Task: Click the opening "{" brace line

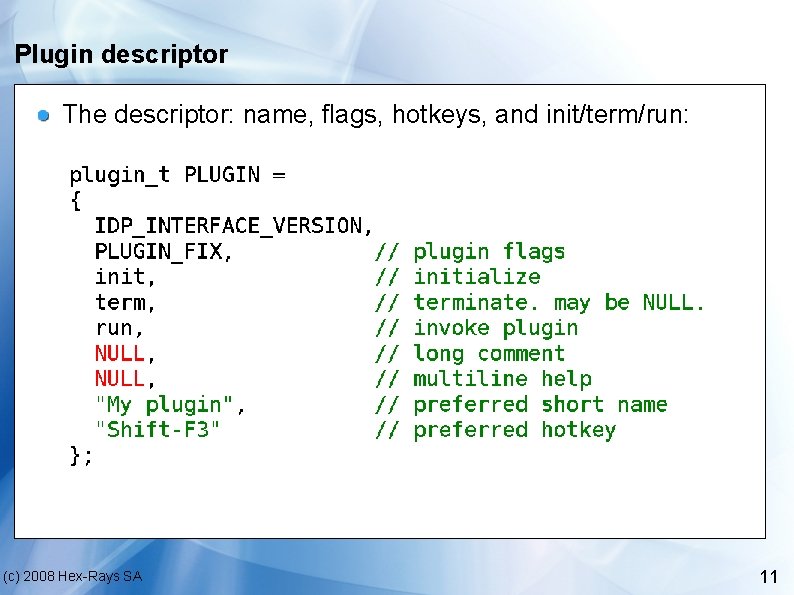Action: (x=75, y=201)
